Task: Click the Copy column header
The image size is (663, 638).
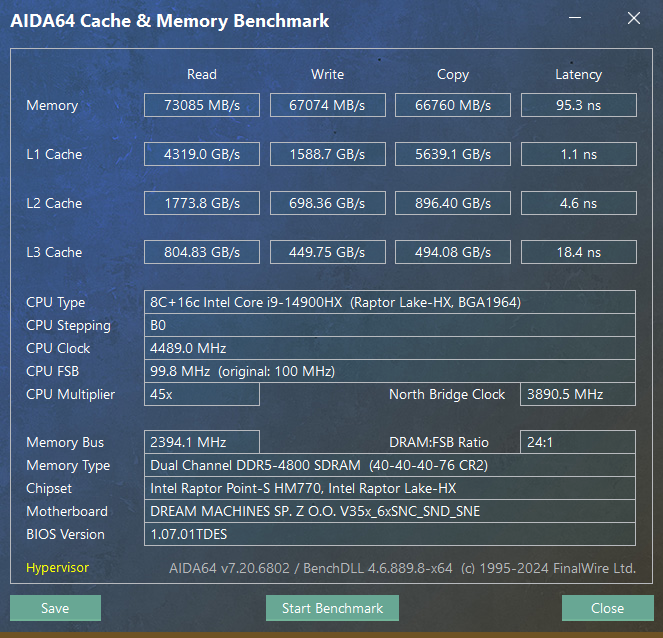Action: pos(453,75)
